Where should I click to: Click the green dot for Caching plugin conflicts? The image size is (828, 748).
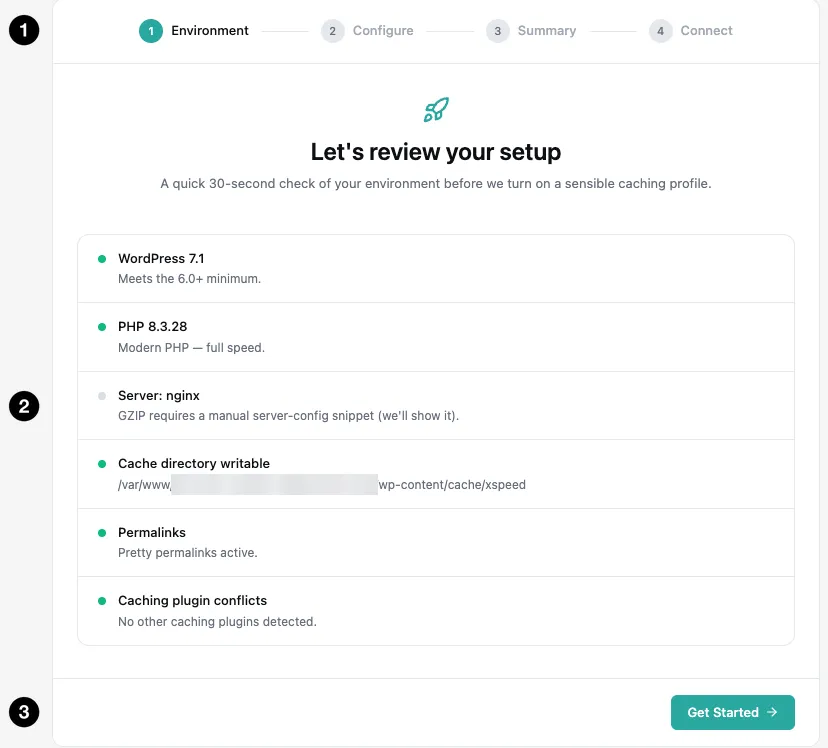tap(102, 601)
